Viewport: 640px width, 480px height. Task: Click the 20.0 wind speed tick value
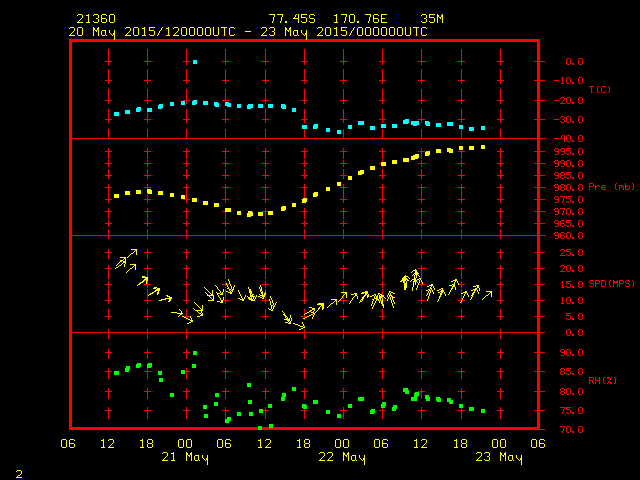[571, 269]
